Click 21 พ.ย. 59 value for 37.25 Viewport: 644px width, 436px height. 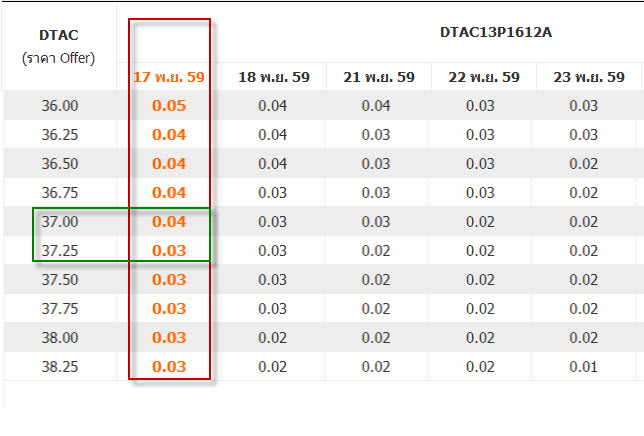[376, 250]
